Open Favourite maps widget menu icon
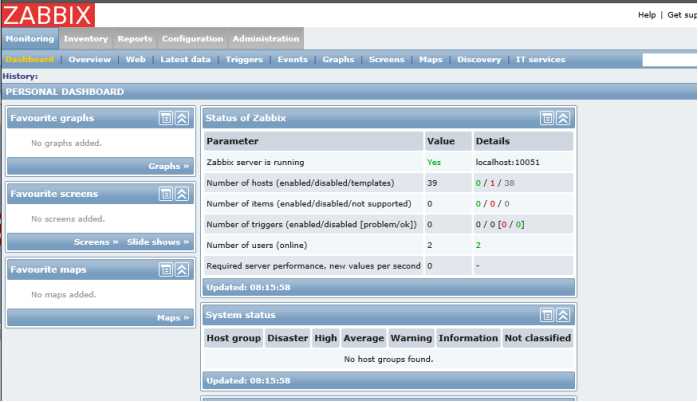Image resolution: width=698 pixels, height=402 pixels. [x=166, y=269]
